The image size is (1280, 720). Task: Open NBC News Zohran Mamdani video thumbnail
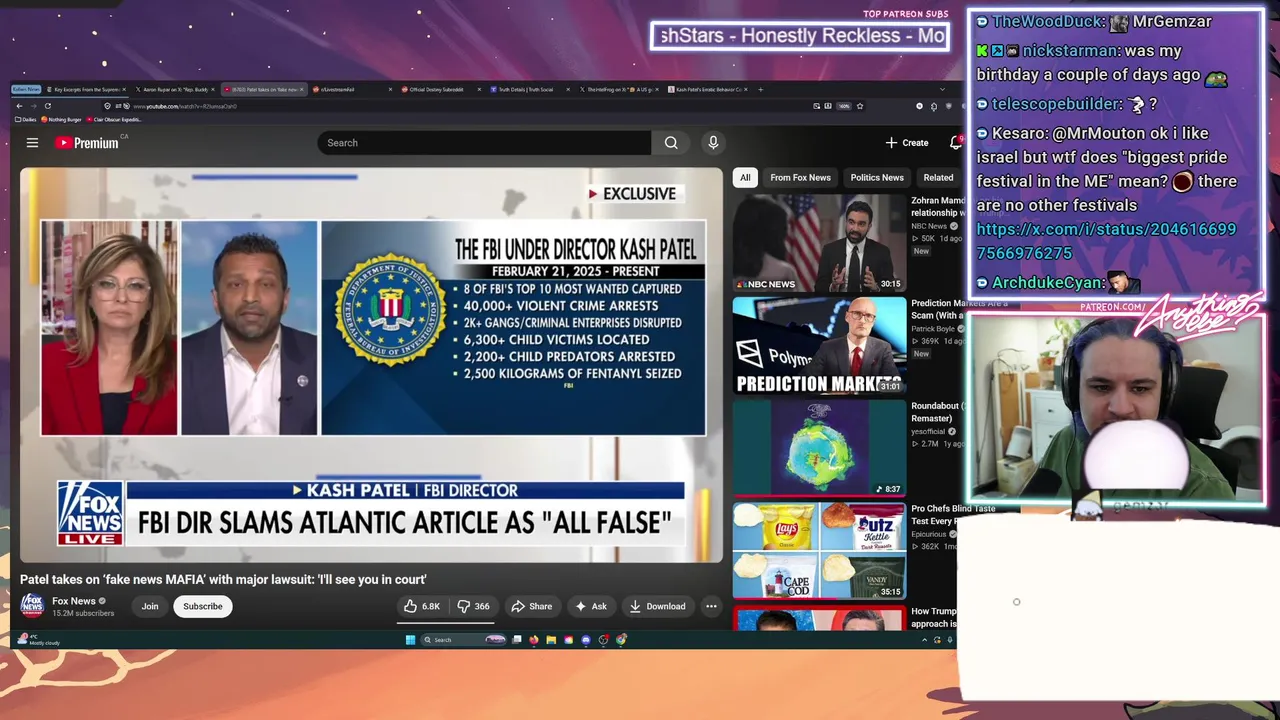coord(819,243)
